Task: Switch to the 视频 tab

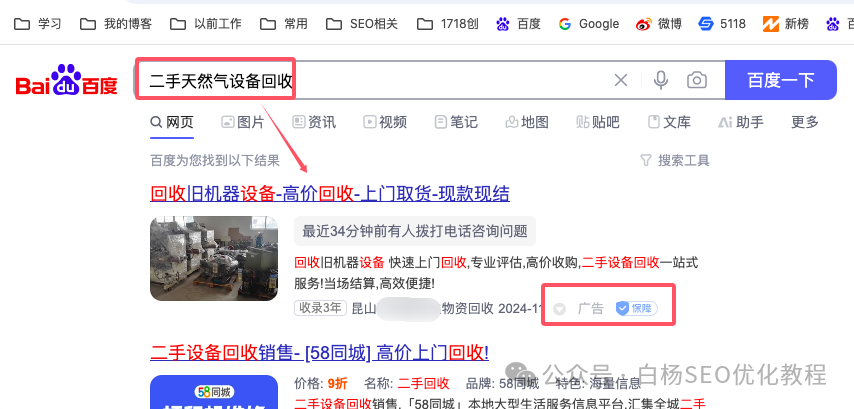Action: 385,122
